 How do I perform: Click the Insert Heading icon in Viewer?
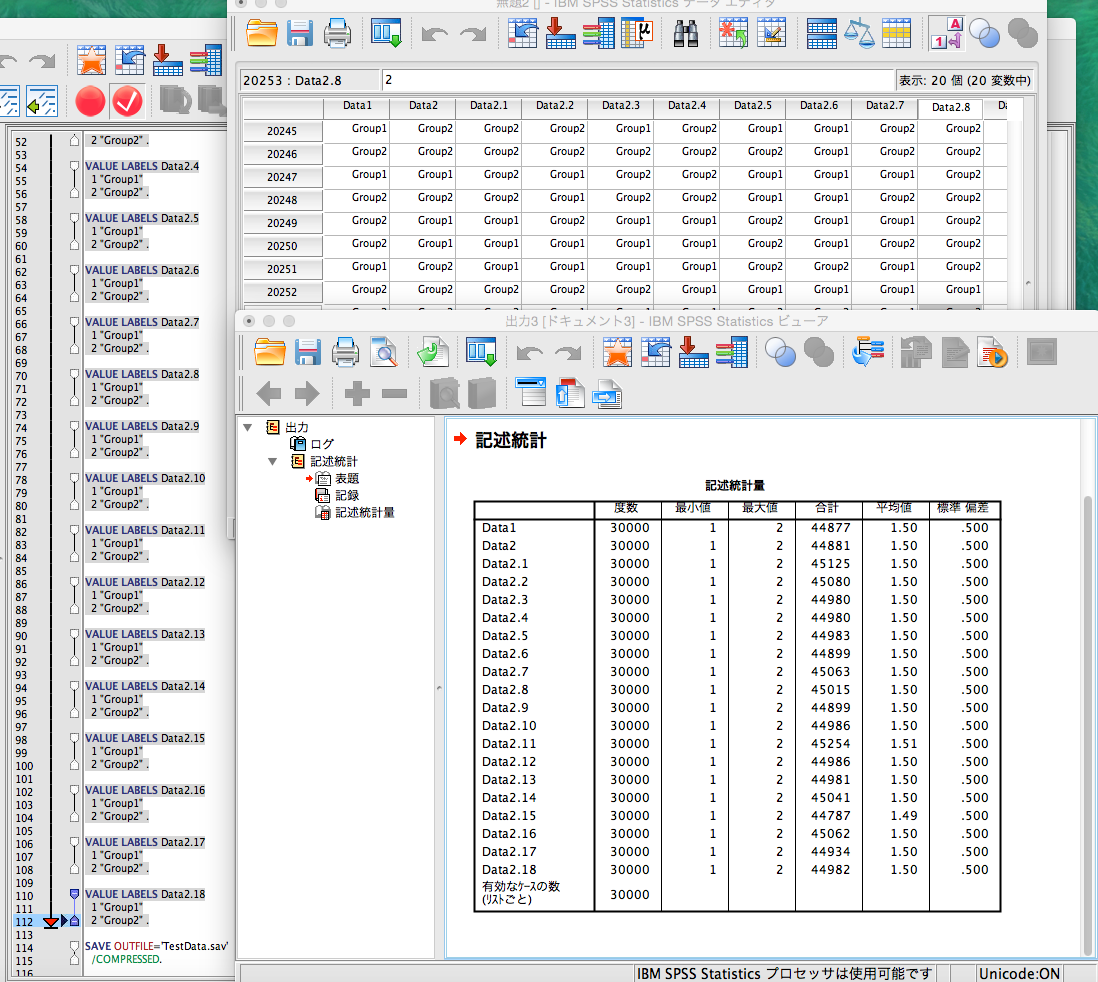click(531, 393)
